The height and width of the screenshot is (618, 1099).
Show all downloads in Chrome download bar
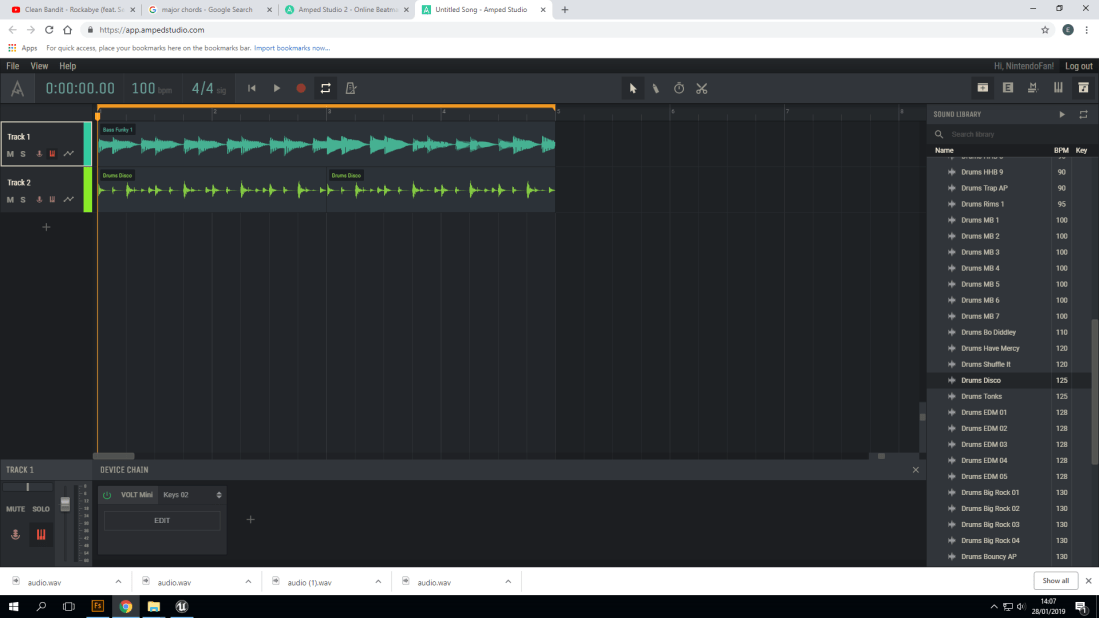1055,581
